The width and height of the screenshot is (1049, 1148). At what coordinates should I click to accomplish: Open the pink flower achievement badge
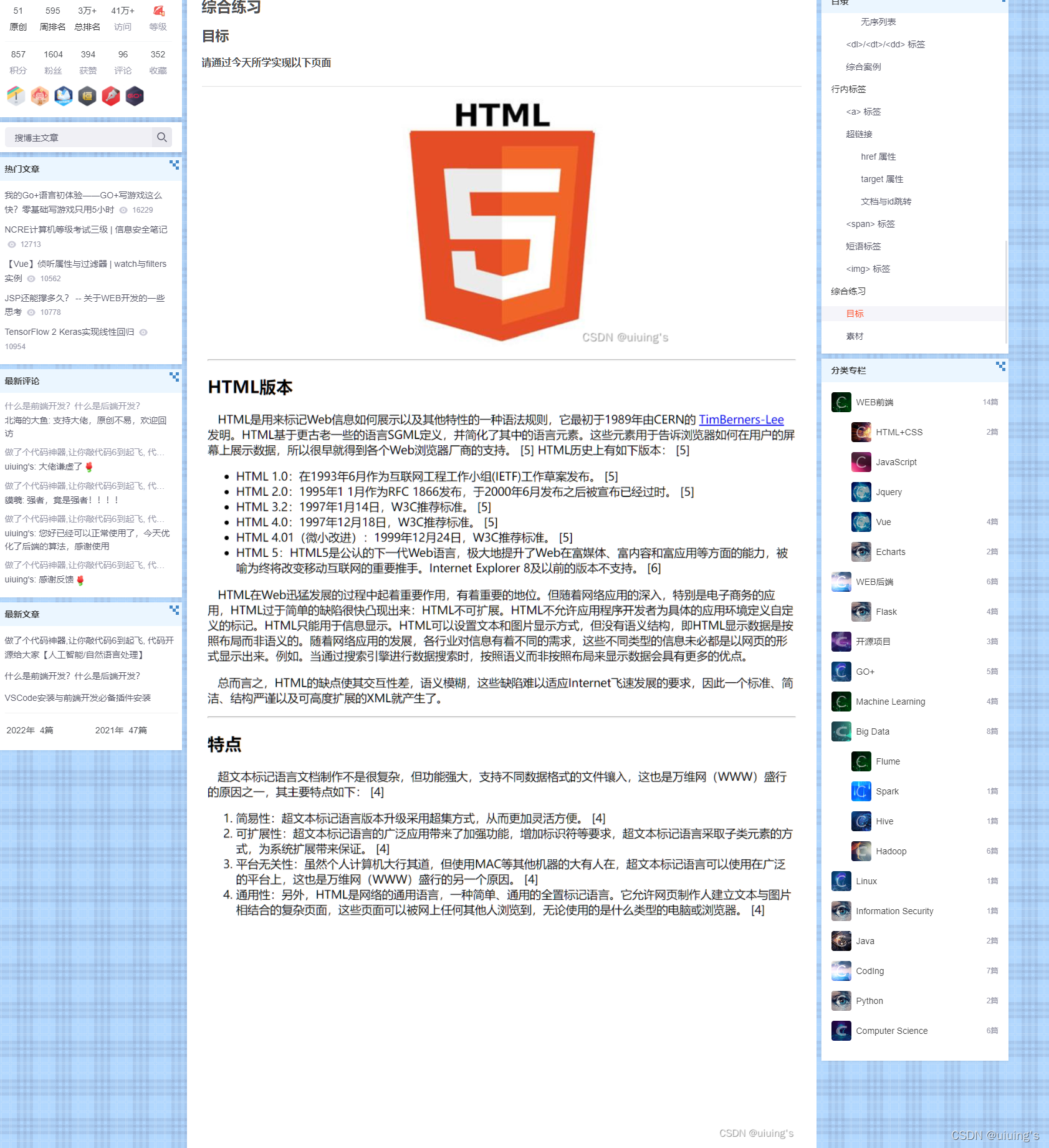(40, 95)
